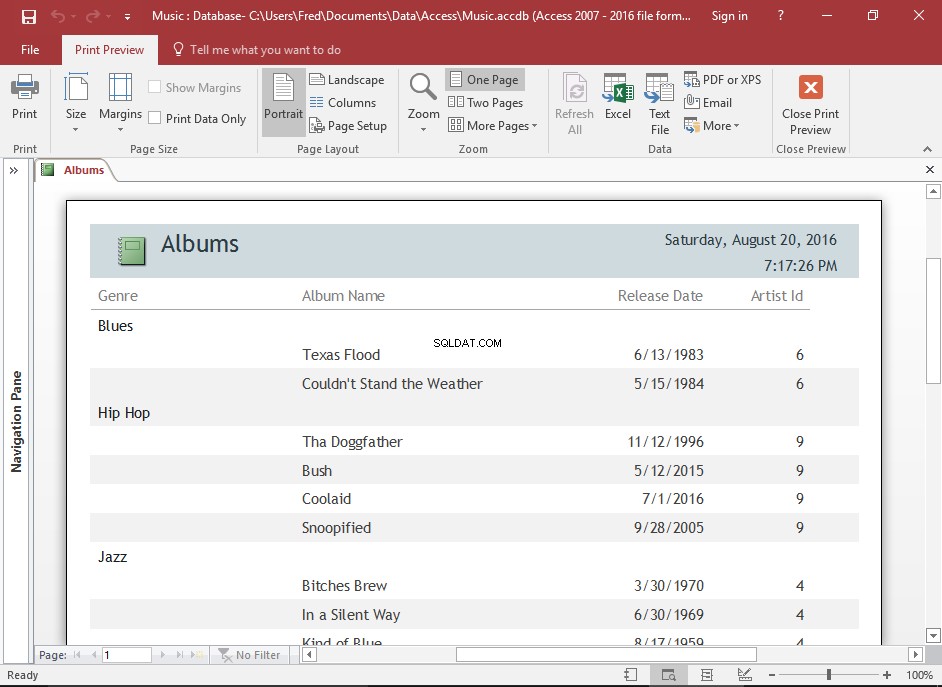Export report to Excel

(618, 97)
